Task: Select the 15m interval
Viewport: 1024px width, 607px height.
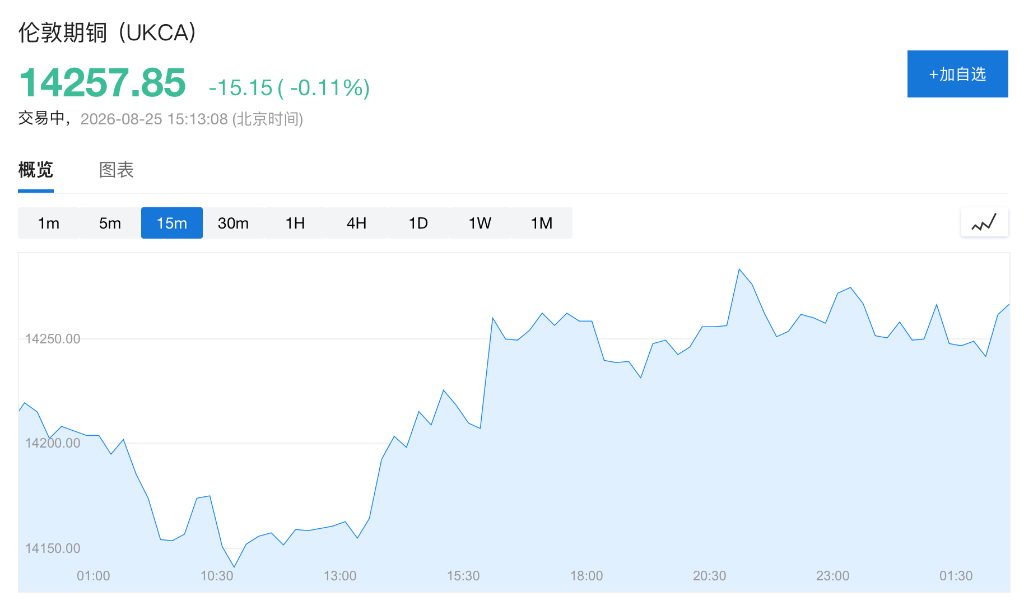Action: pyautogui.click(x=172, y=223)
